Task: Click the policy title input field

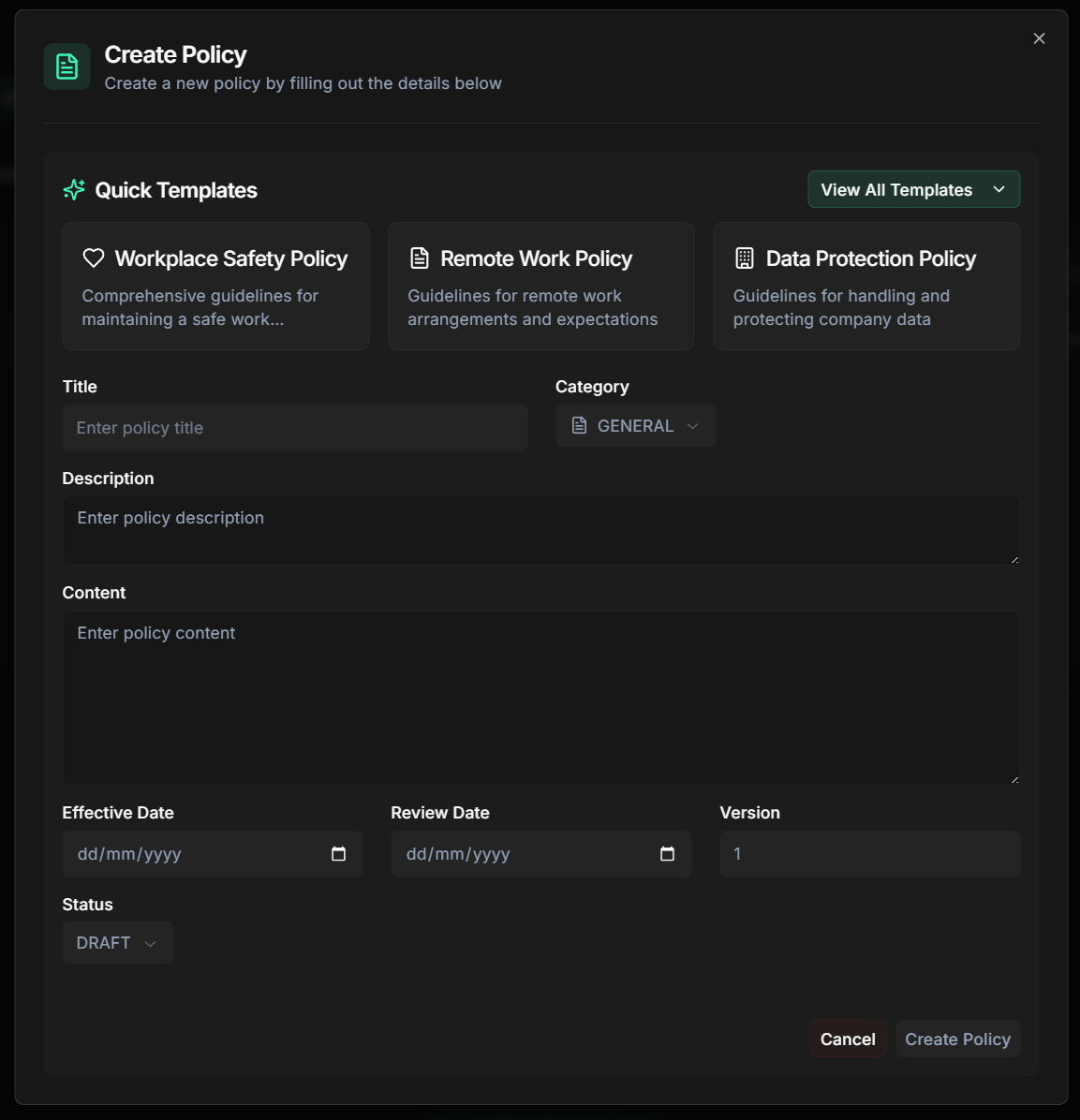Action: click(294, 427)
